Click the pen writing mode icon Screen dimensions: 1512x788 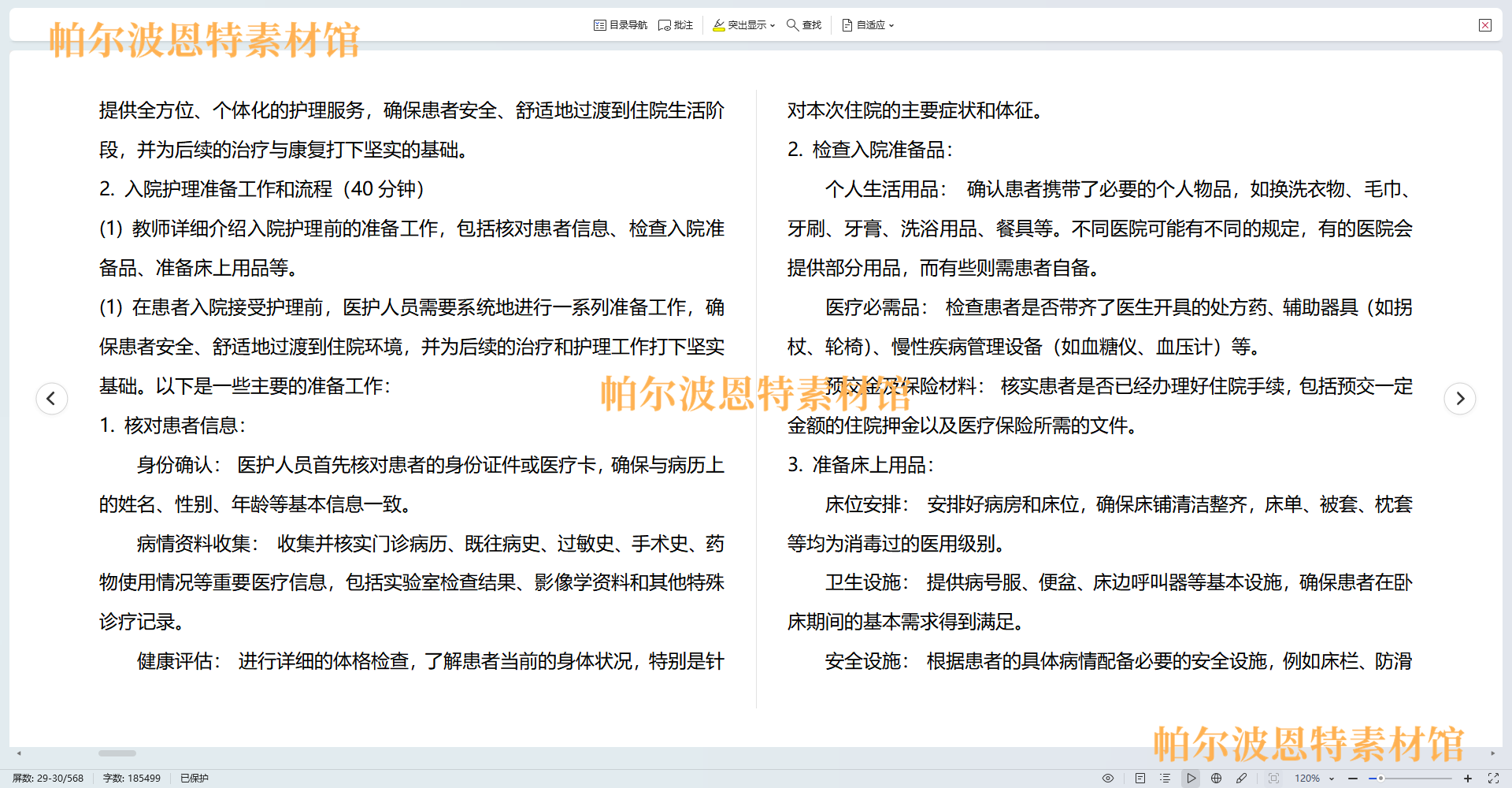[1242, 778]
